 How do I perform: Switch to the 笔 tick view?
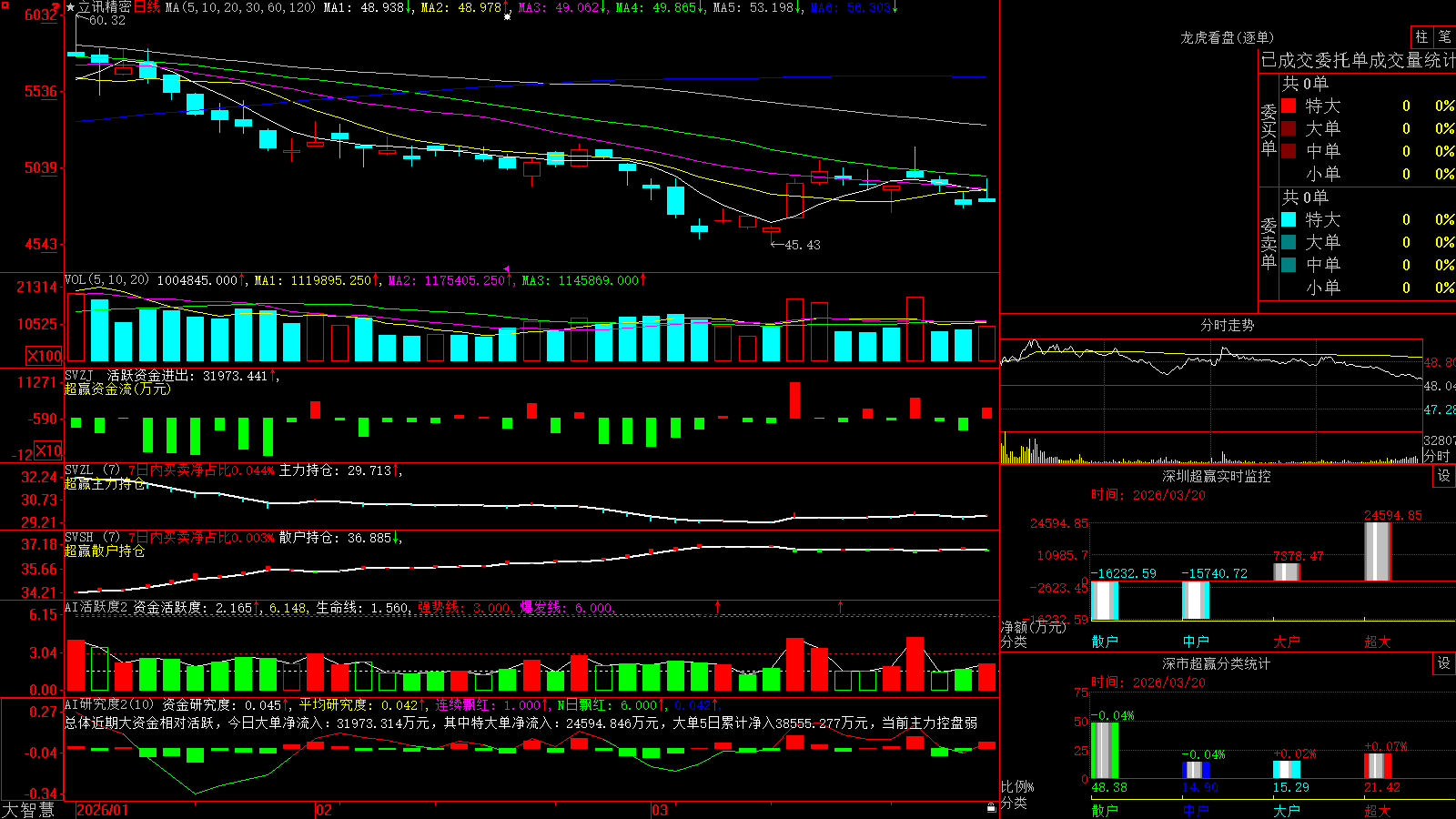pyautogui.click(x=1444, y=36)
